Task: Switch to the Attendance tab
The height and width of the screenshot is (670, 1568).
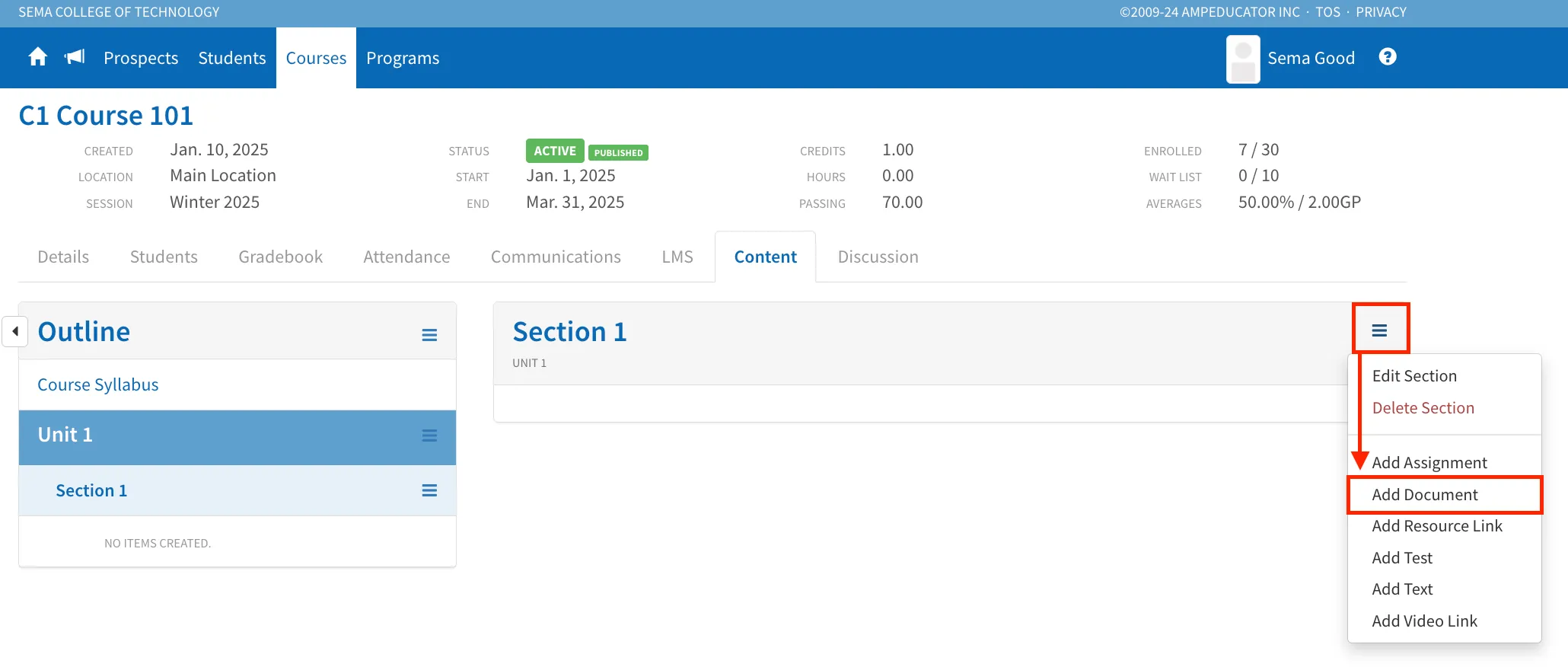Action: point(406,257)
